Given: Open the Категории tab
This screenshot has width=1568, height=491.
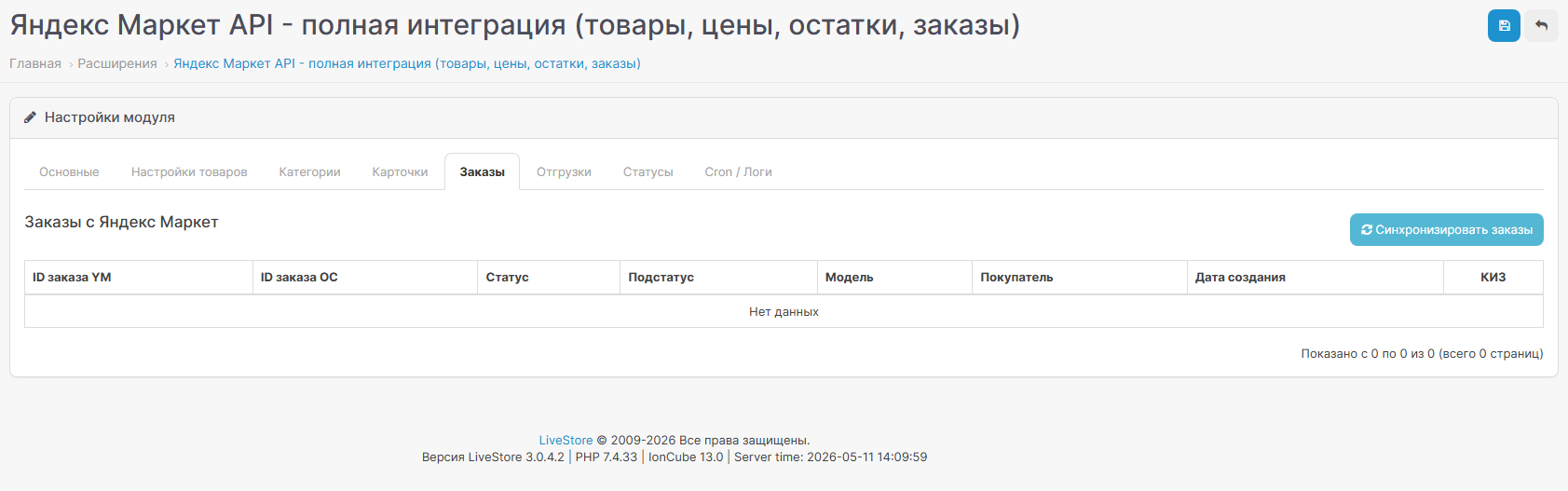Looking at the screenshot, I should coord(309,172).
